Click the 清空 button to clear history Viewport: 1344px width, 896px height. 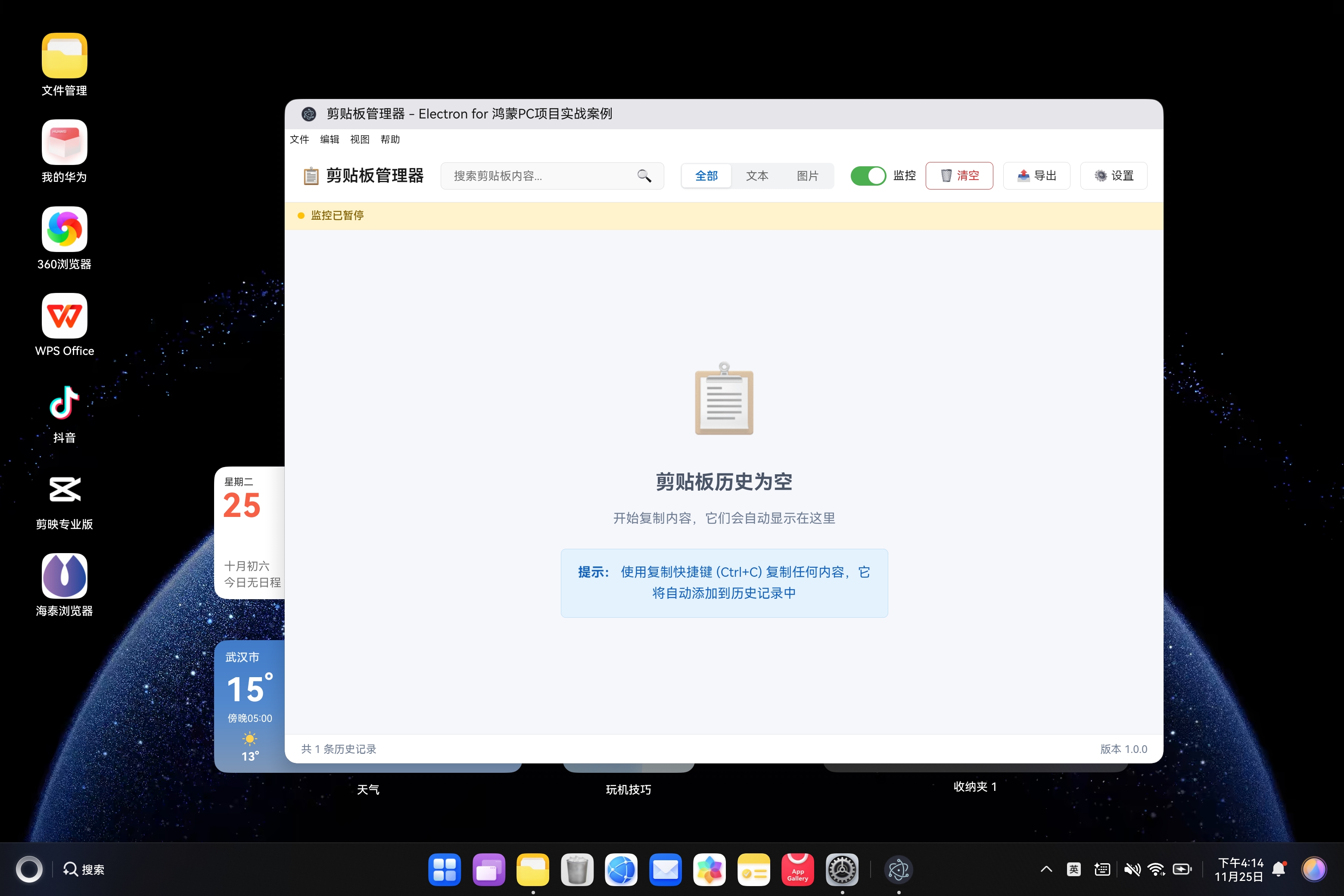coord(959,176)
